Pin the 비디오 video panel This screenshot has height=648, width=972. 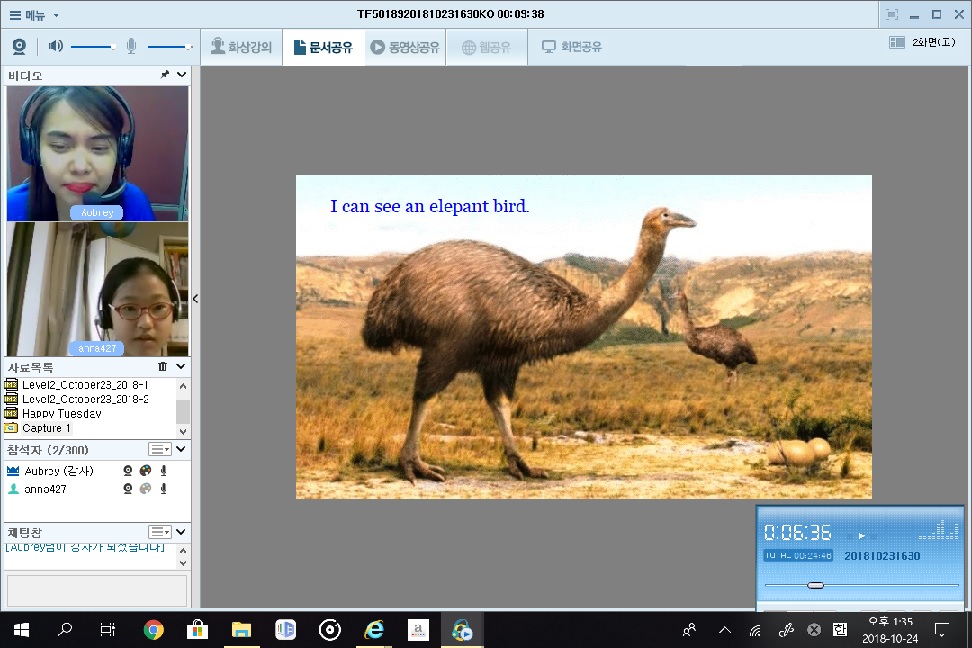(x=164, y=75)
